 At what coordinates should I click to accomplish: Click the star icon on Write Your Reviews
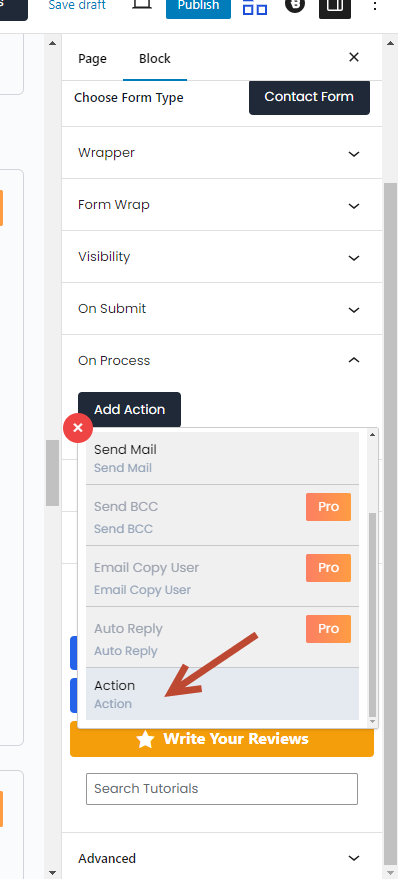point(145,739)
